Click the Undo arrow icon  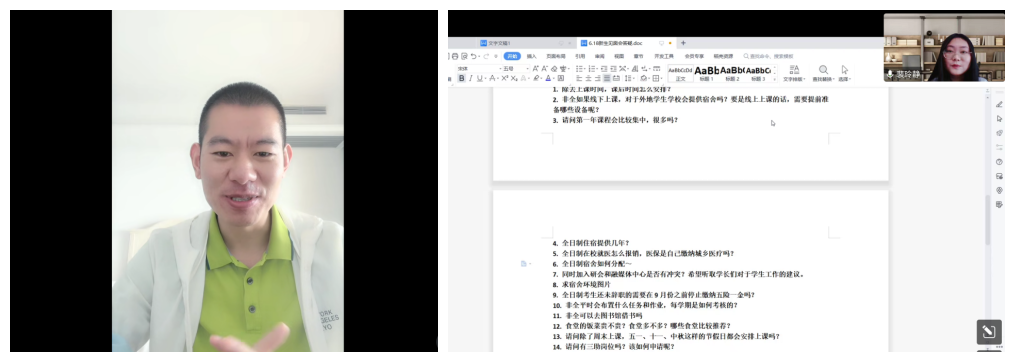pyautogui.click(x=473, y=56)
